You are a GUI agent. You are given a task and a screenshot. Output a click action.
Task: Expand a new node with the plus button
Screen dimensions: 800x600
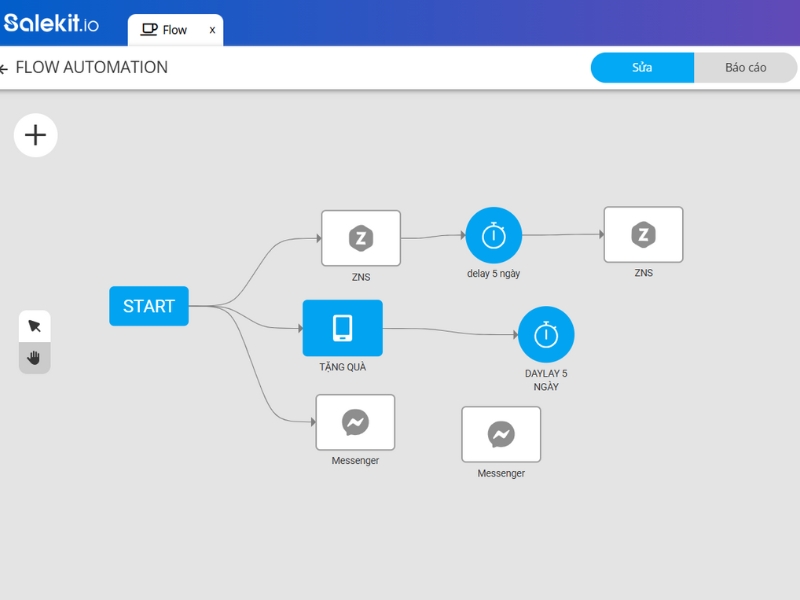click(36, 135)
